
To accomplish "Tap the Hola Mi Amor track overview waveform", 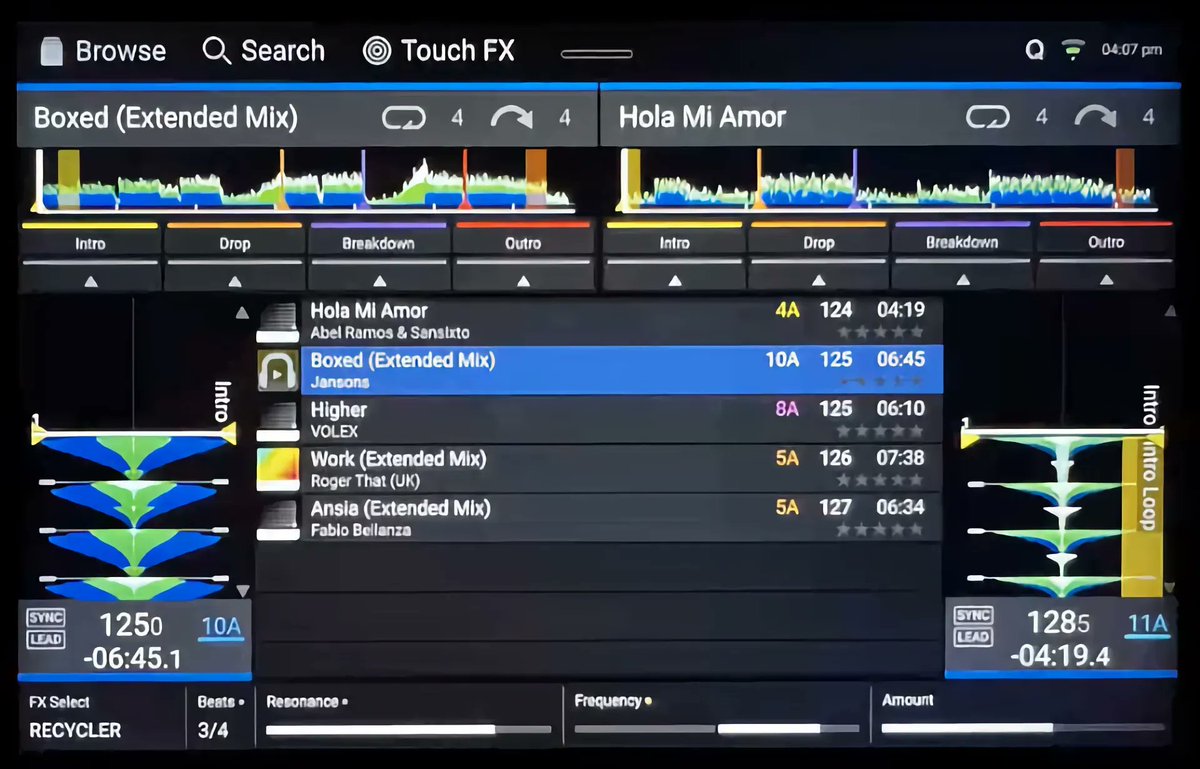I will [887, 181].
